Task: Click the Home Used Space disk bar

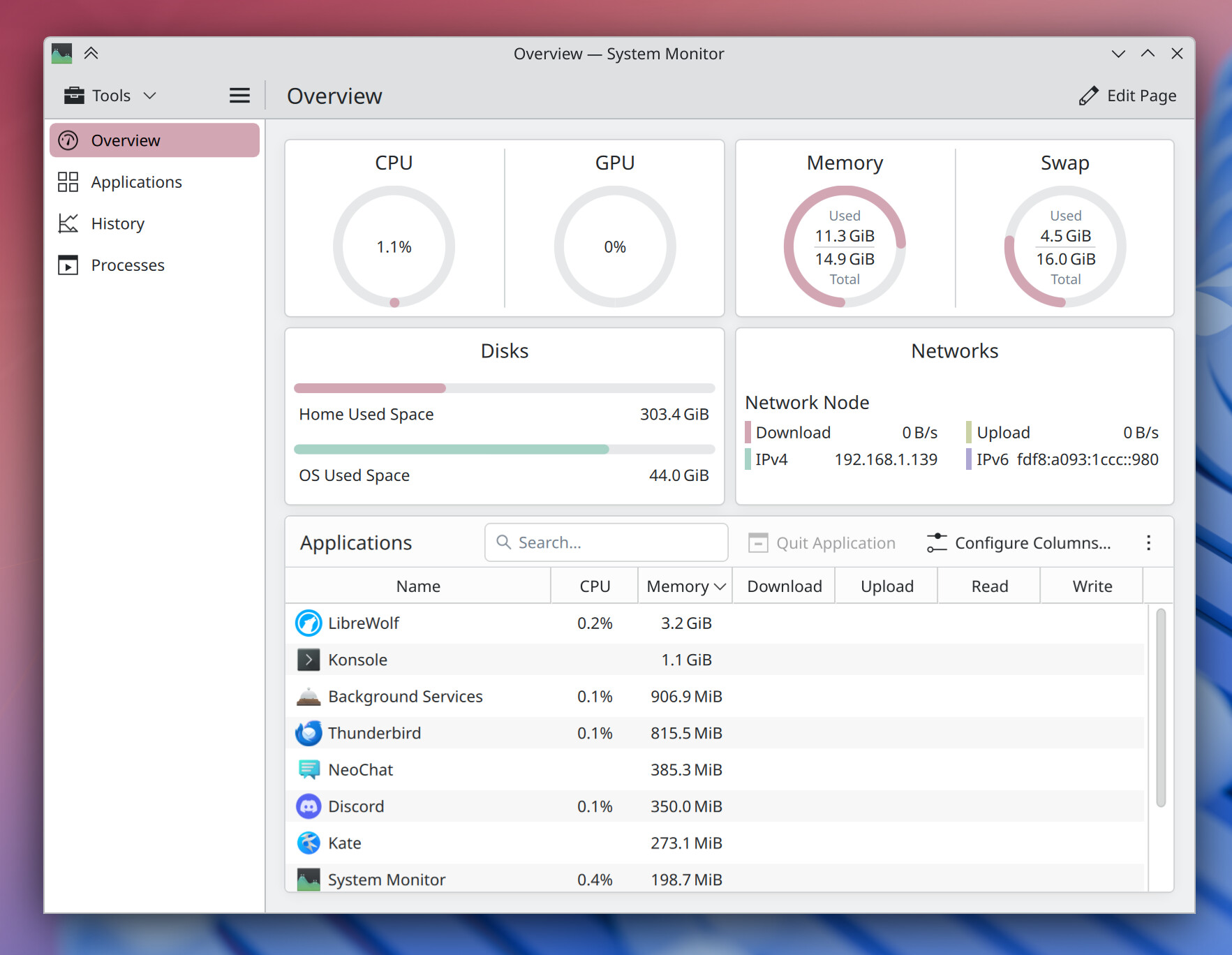Action: tap(504, 388)
